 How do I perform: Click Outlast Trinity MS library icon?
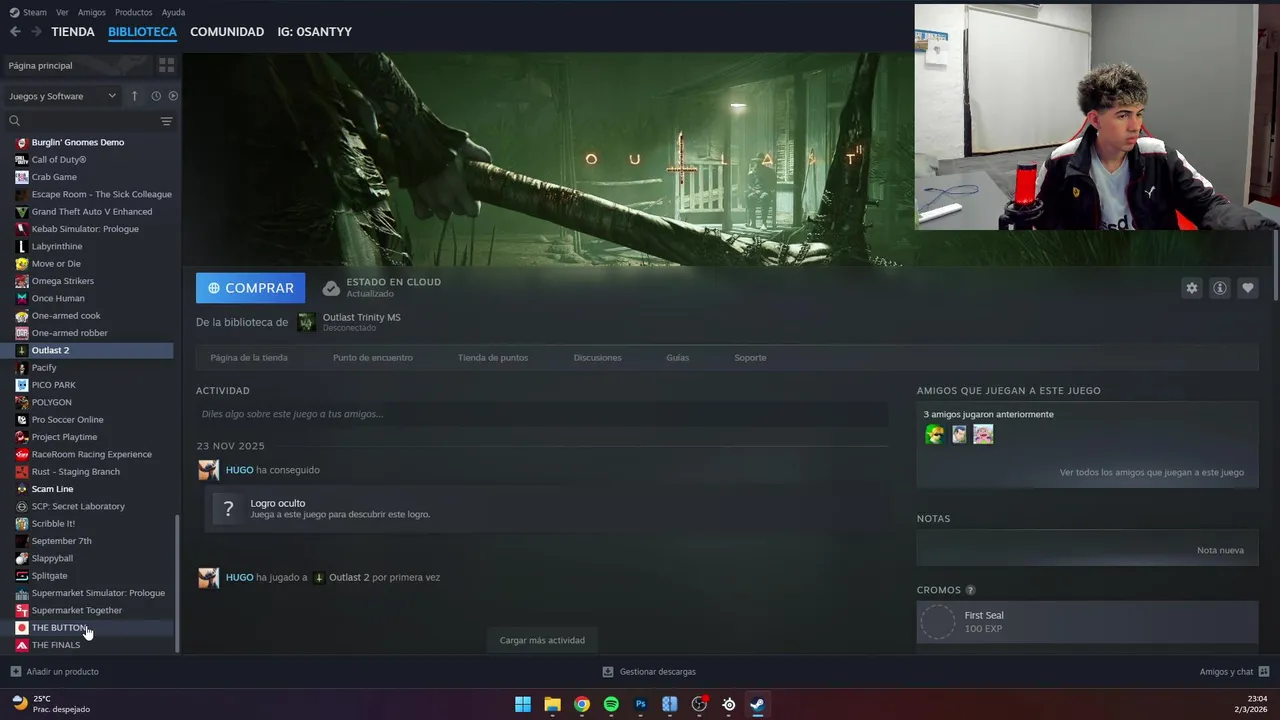coord(306,322)
